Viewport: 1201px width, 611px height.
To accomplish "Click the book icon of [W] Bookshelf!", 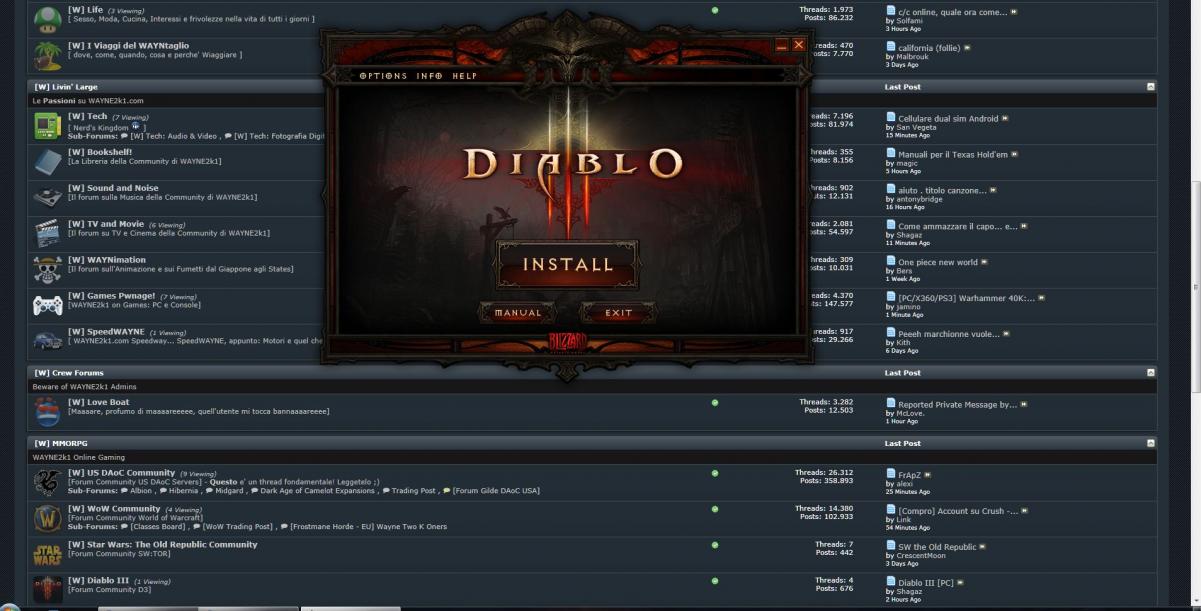I will click(47, 160).
